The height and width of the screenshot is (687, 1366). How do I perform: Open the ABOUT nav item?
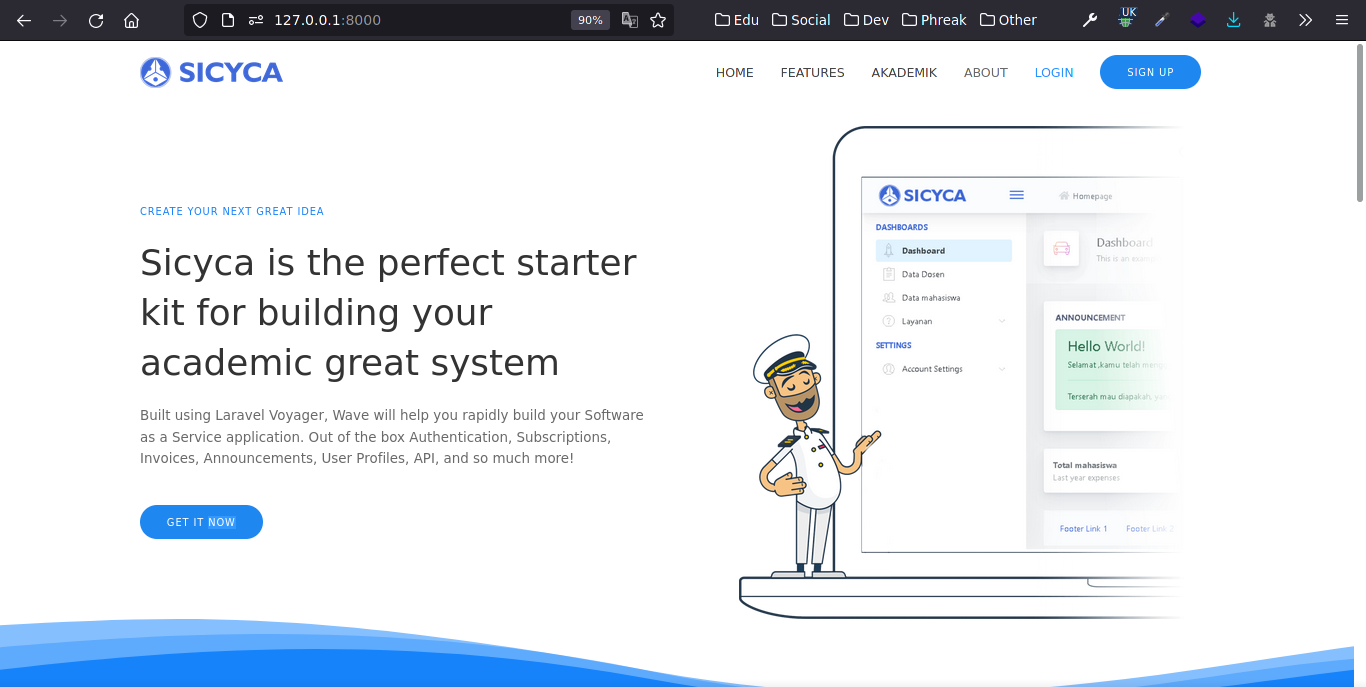[x=986, y=72]
